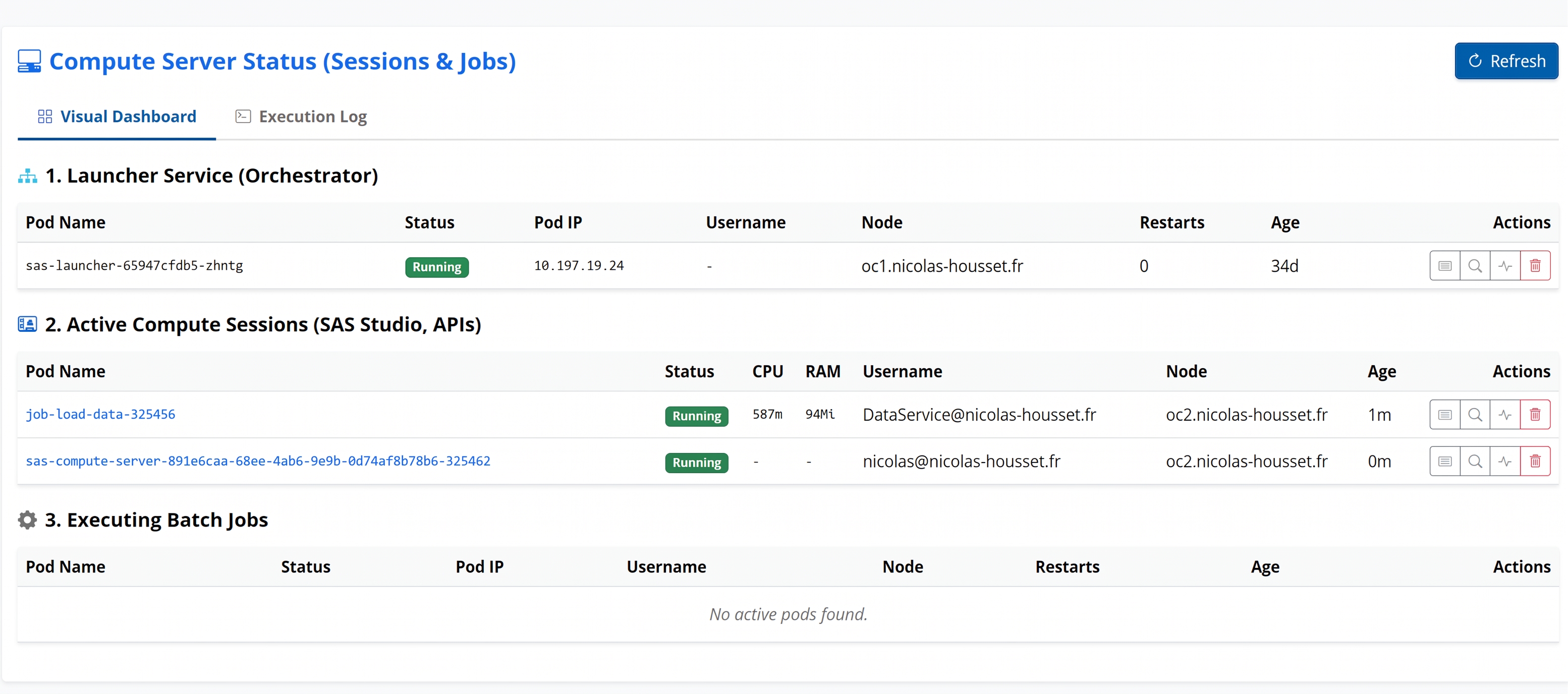This screenshot has height=694, width=1568.
Task: Click the pod IP 10.197.19.24
Action: coord(579,265)
